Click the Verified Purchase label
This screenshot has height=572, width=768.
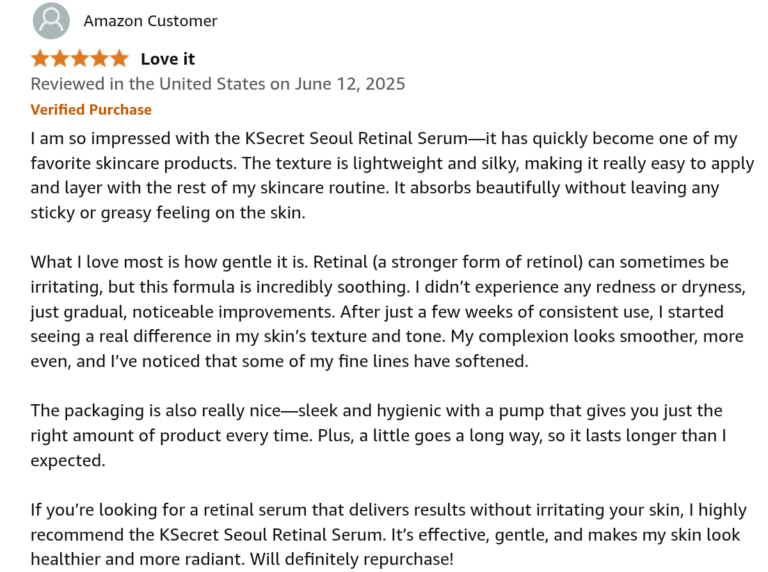[x=91, y=110]
